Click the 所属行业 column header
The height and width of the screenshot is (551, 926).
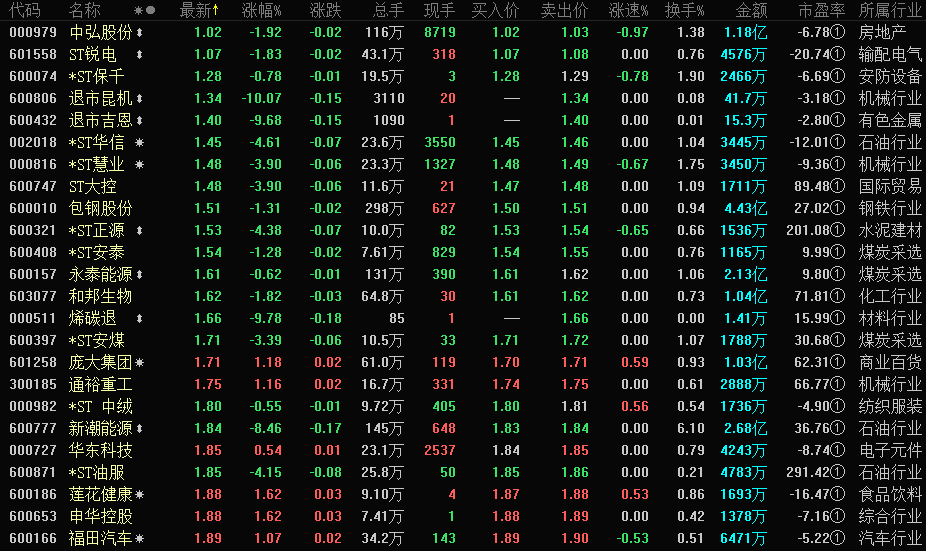[890, 10]
